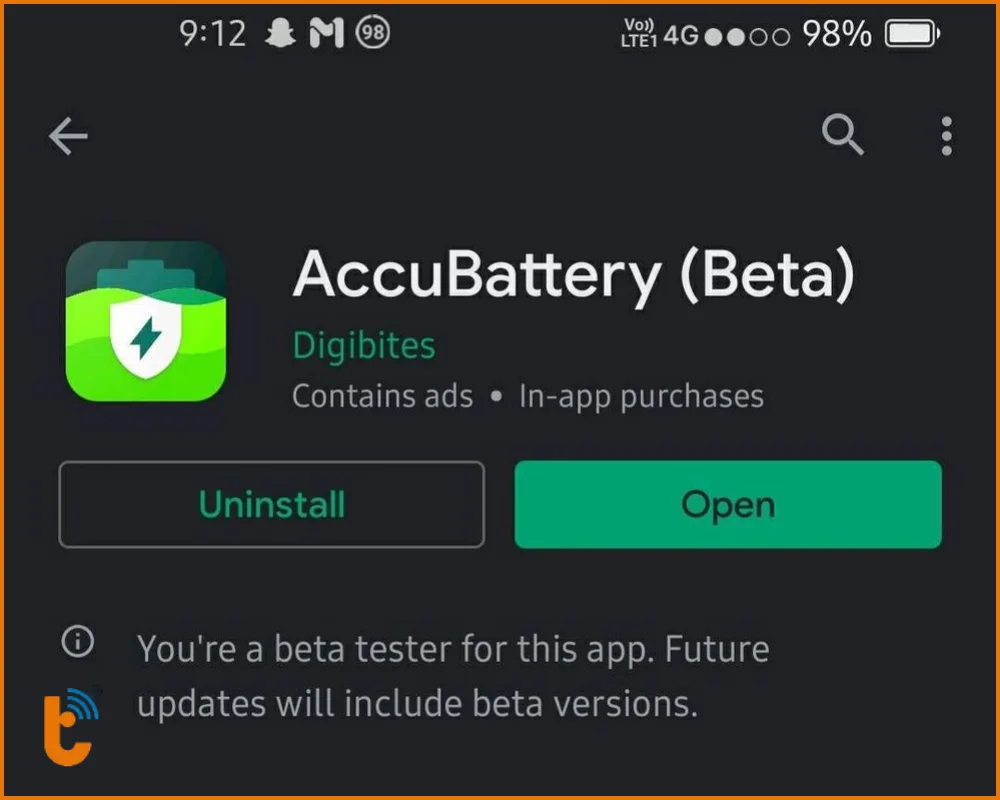Tap the AccuBattery green shield app icon

click(x=146, y=321)
